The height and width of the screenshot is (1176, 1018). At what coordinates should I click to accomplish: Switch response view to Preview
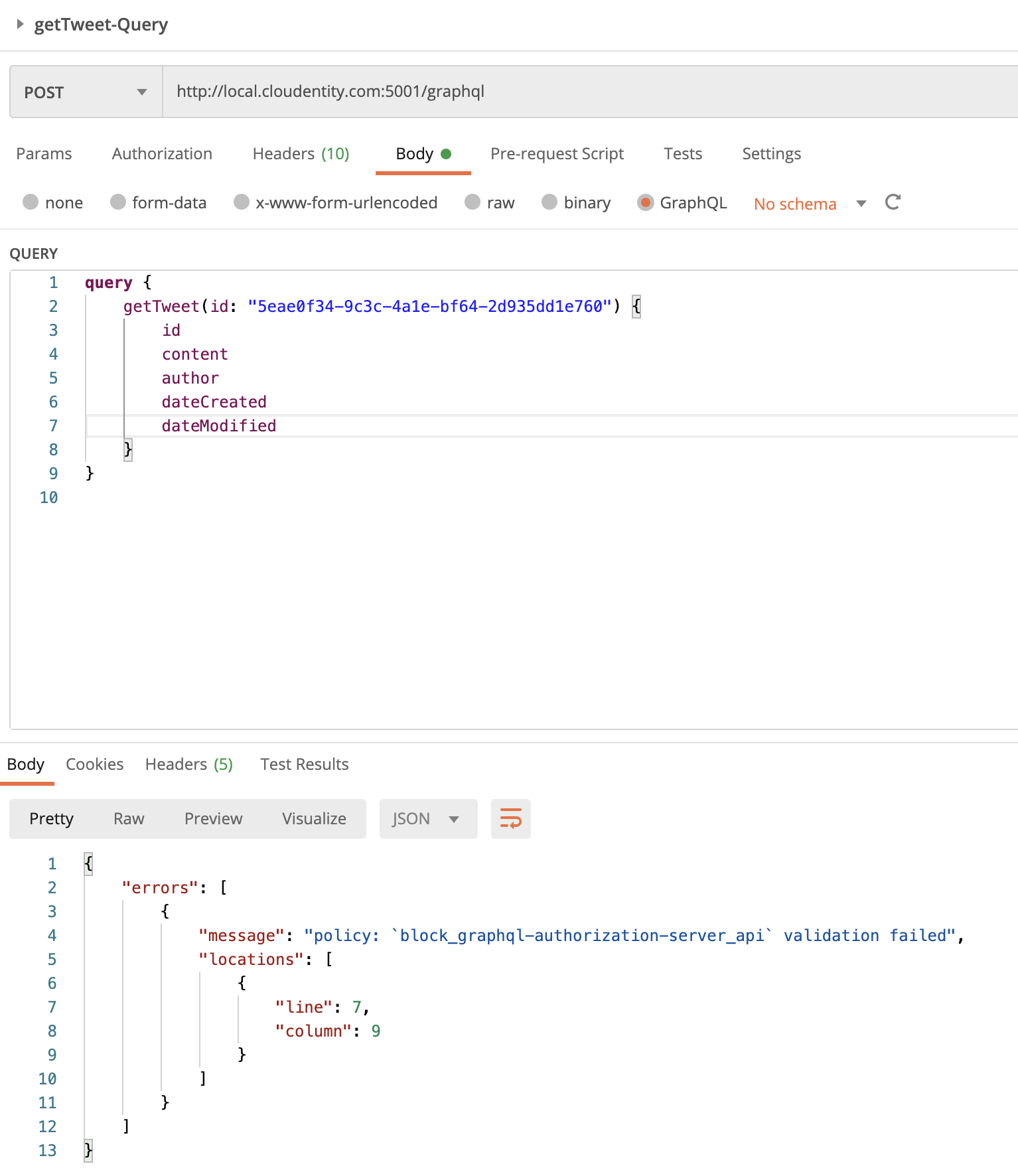click(214, 819)
